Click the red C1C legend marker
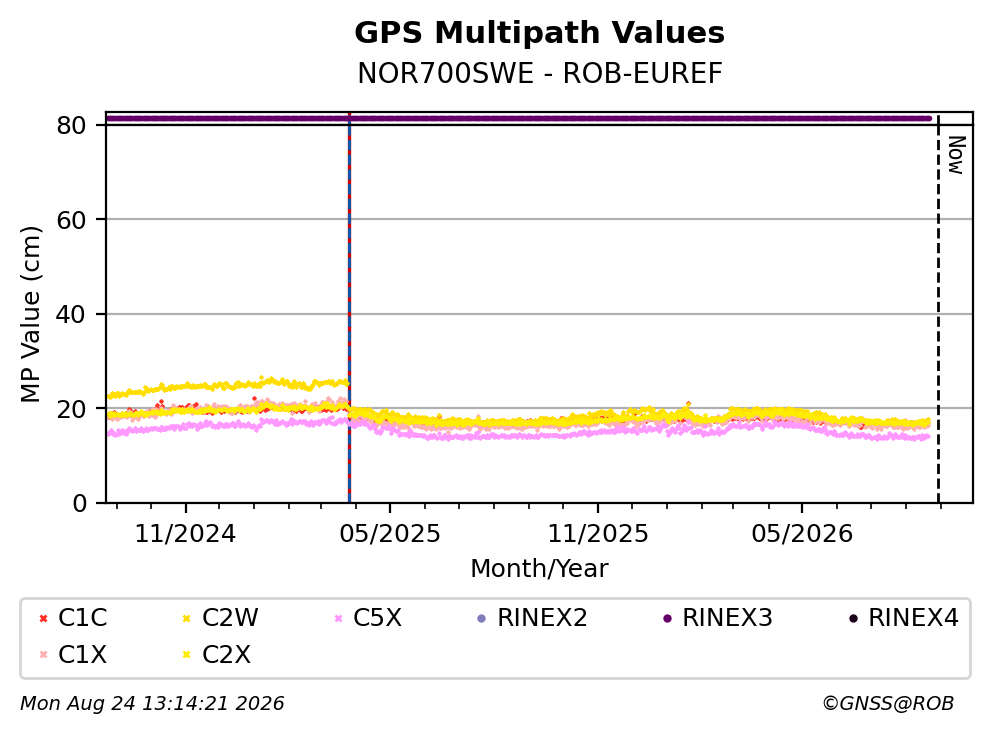 click(44, 618)
